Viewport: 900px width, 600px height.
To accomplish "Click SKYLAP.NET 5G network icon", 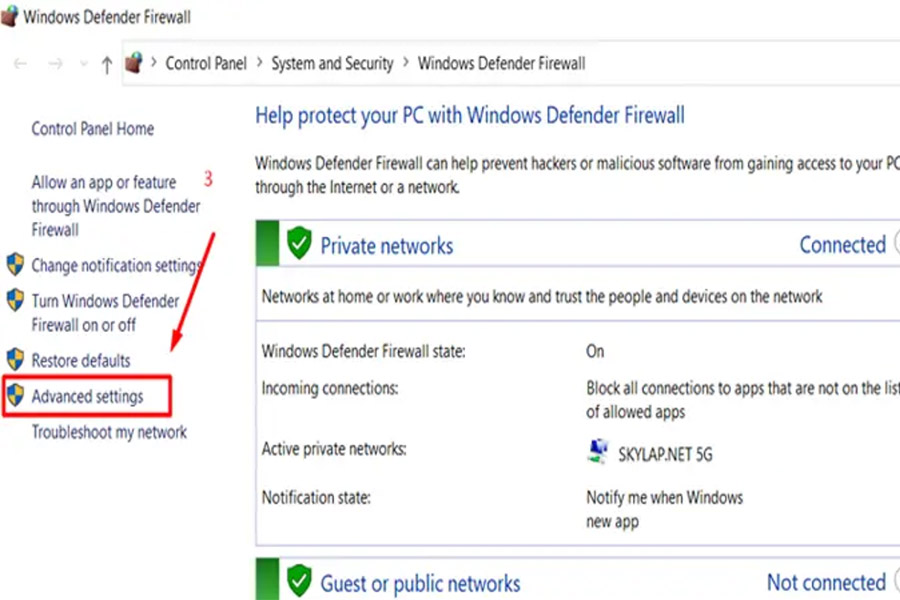I will tap(598, 452).
